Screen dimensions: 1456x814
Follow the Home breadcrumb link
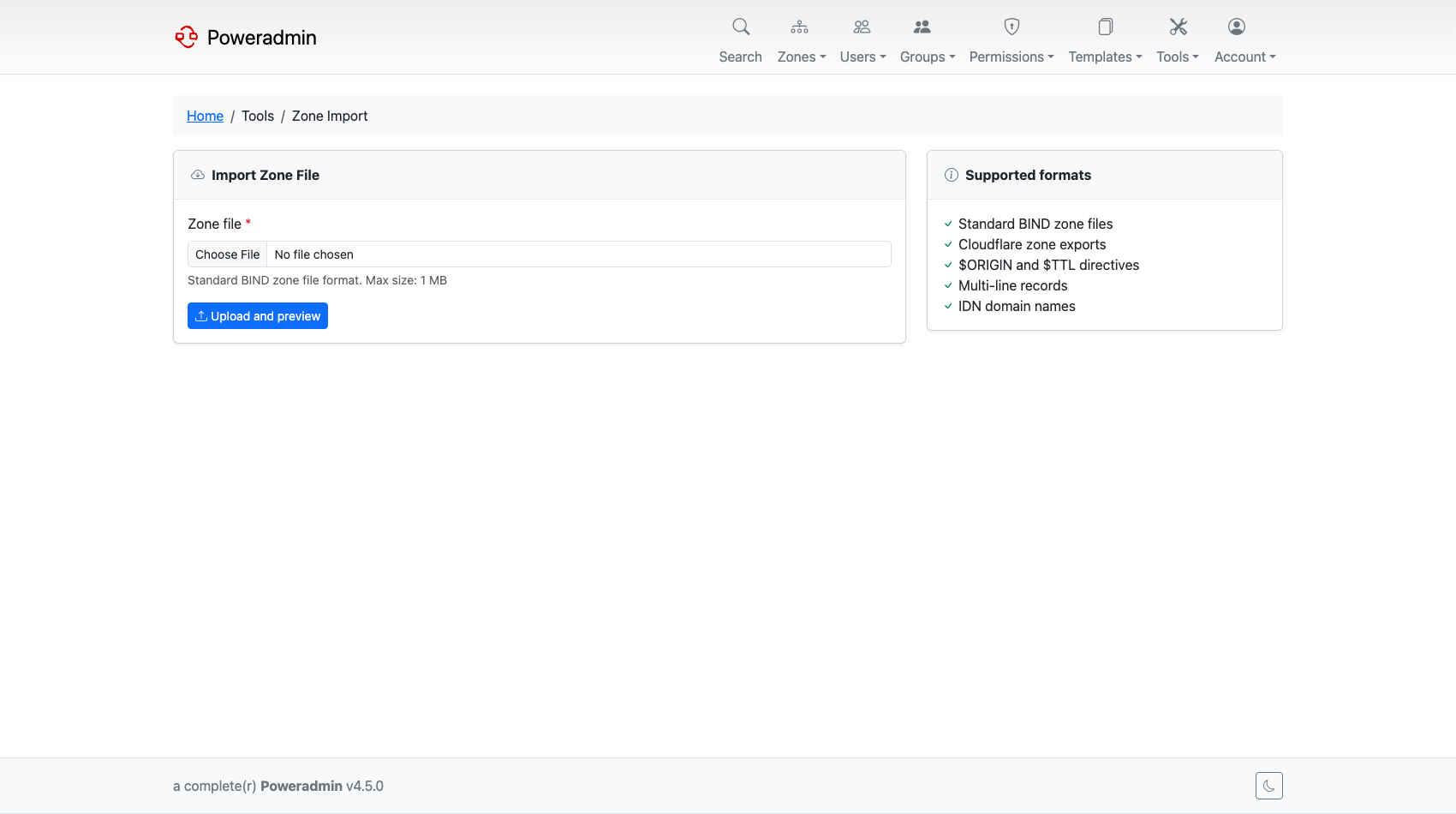pos(205,116)
